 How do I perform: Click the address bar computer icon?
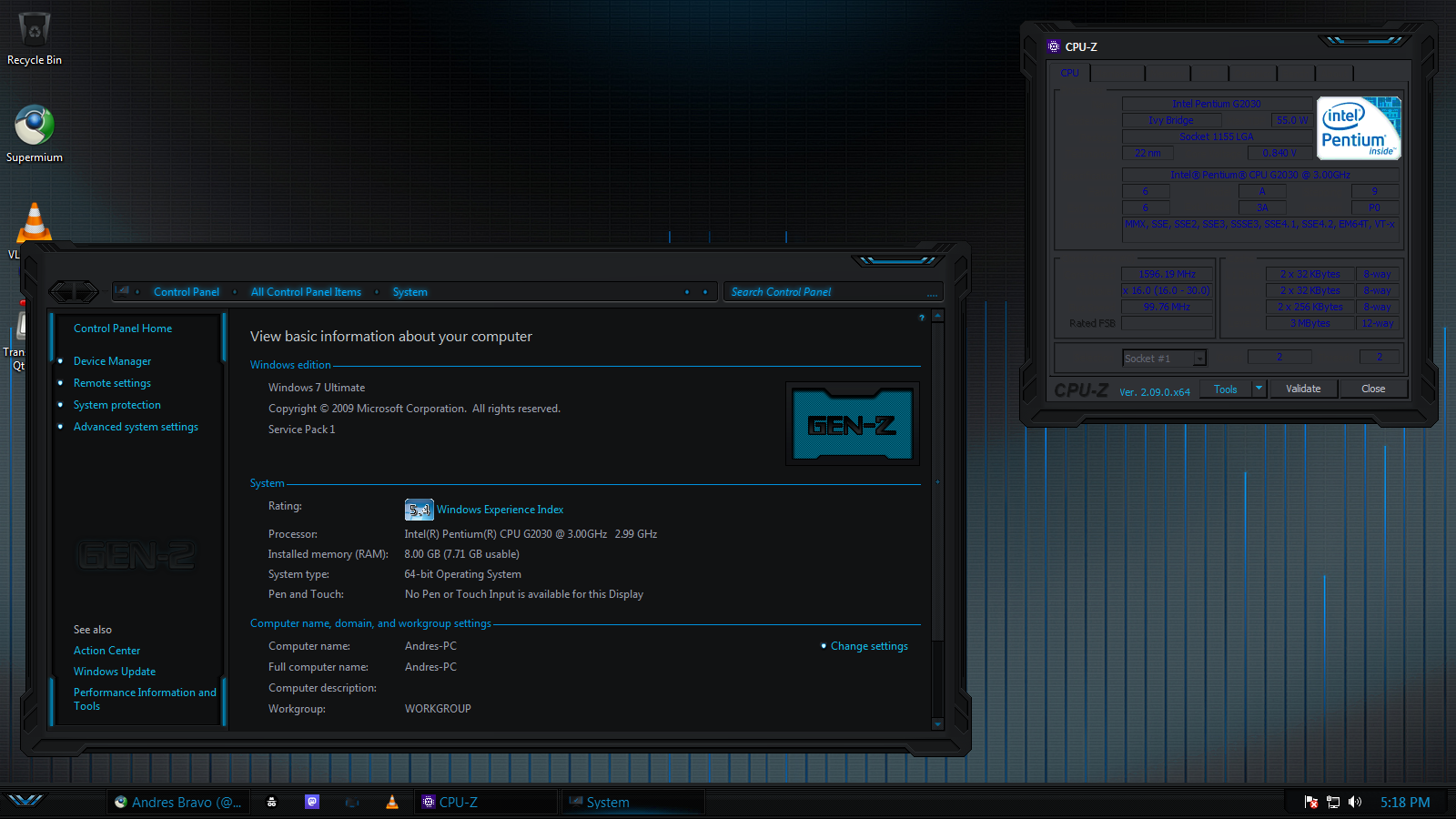(124, 291)
